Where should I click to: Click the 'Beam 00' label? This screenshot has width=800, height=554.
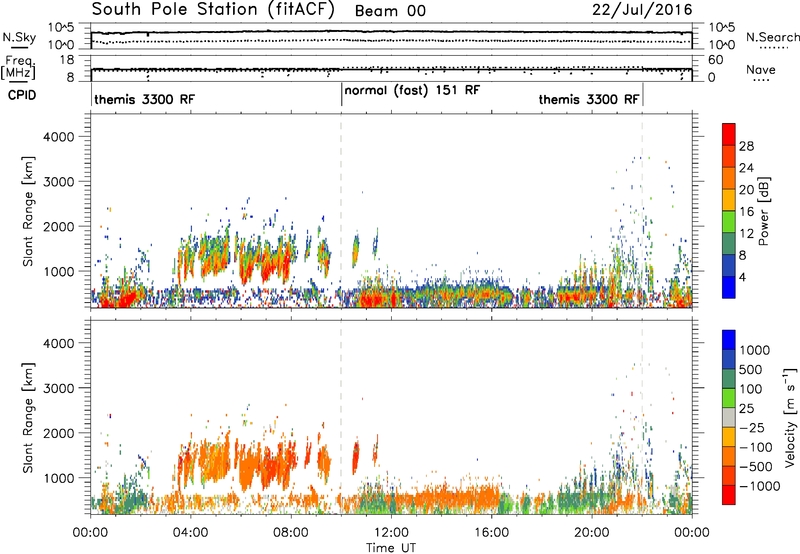[390, 11]
